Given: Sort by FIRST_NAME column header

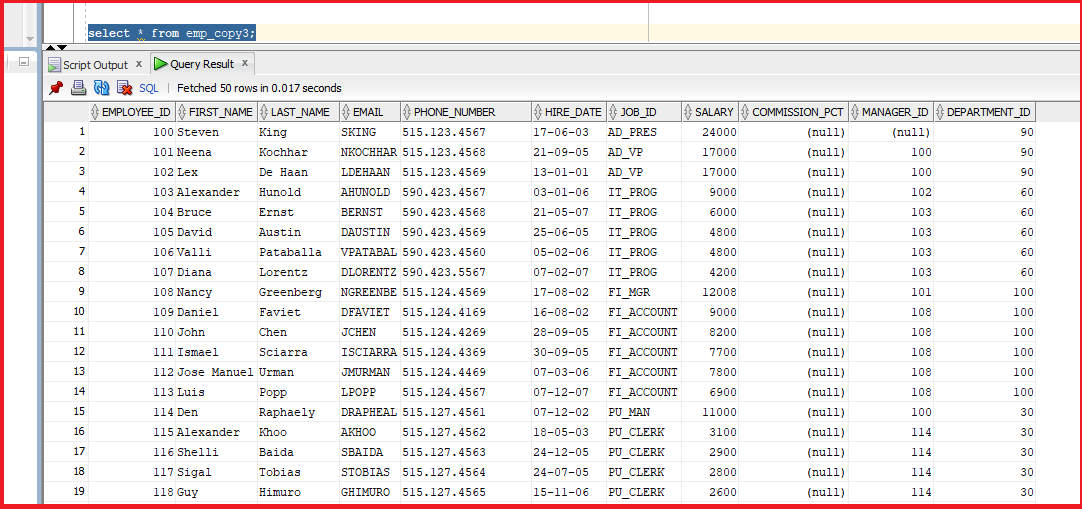Looking at the screenshot, I should [217, 112].
